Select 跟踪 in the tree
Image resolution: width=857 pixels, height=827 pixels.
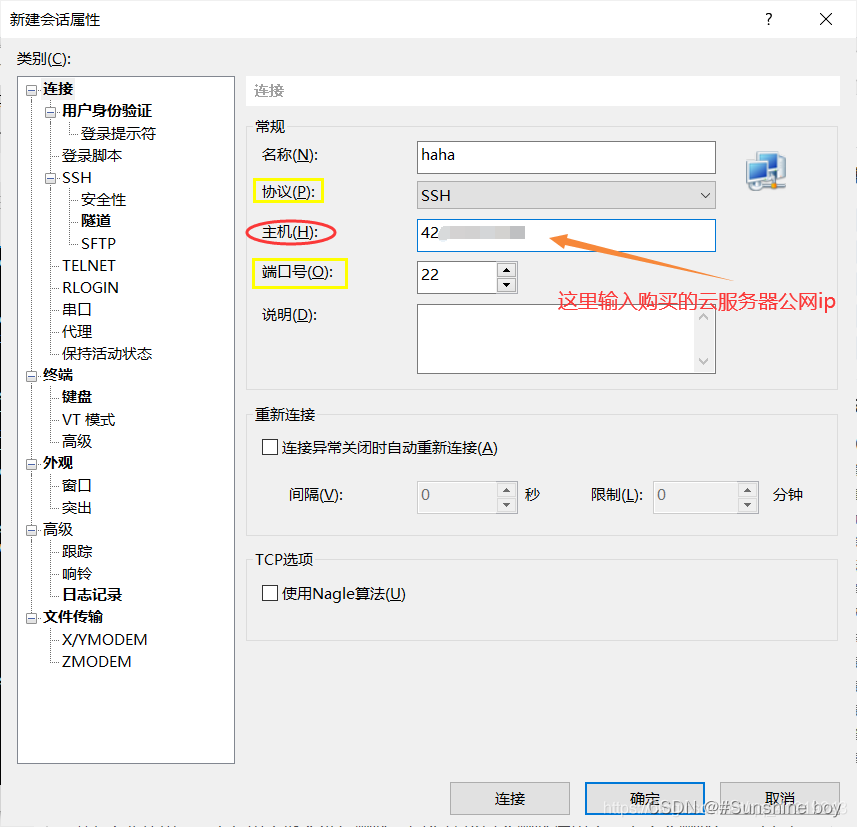[77, 552]
